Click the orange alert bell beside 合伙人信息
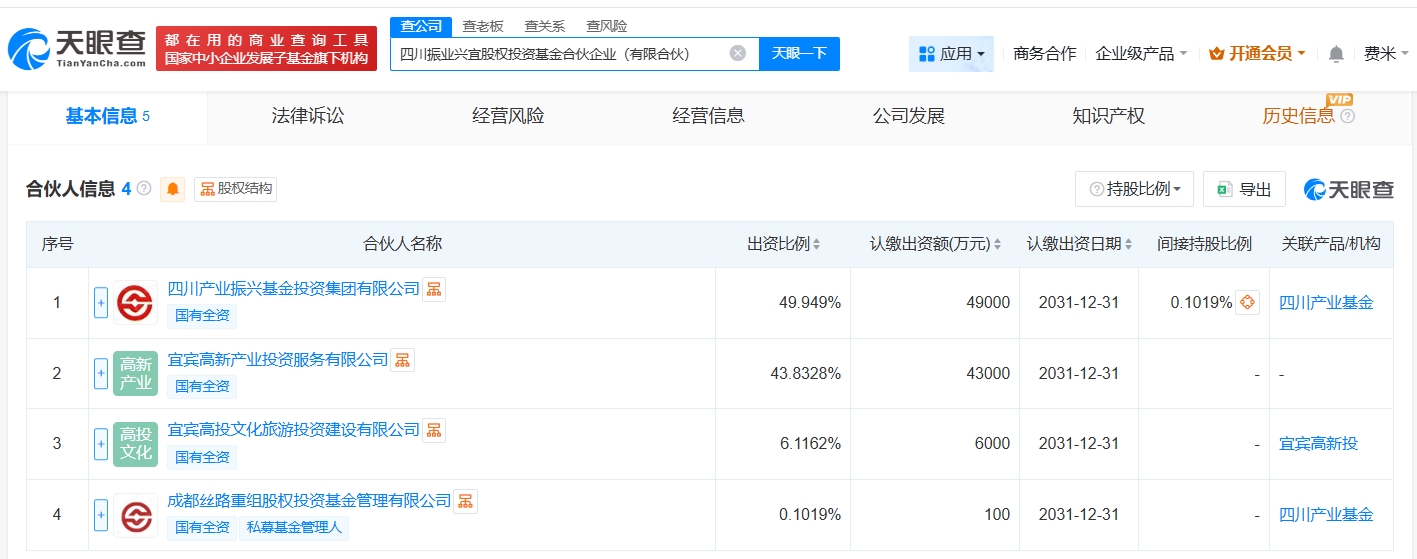 (173, 189)
